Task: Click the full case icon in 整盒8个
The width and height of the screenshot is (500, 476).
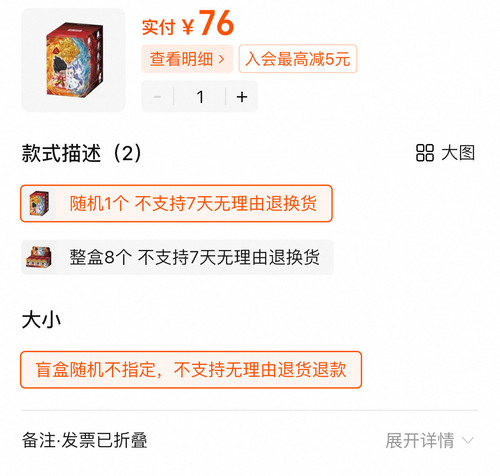Action: pos(39,257)
